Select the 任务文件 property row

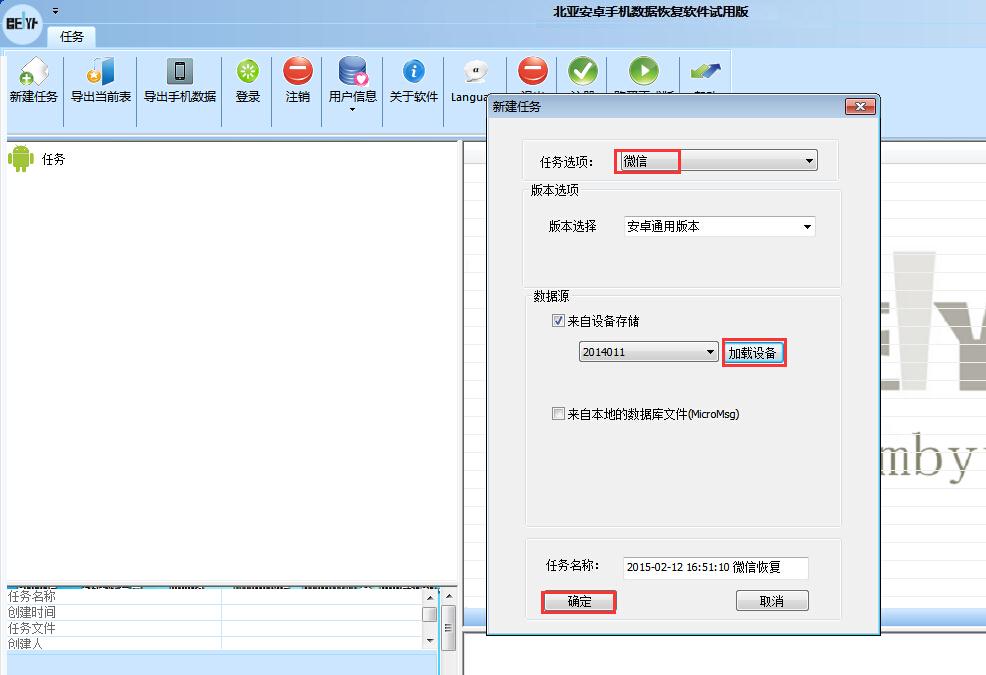click(215, 628)
